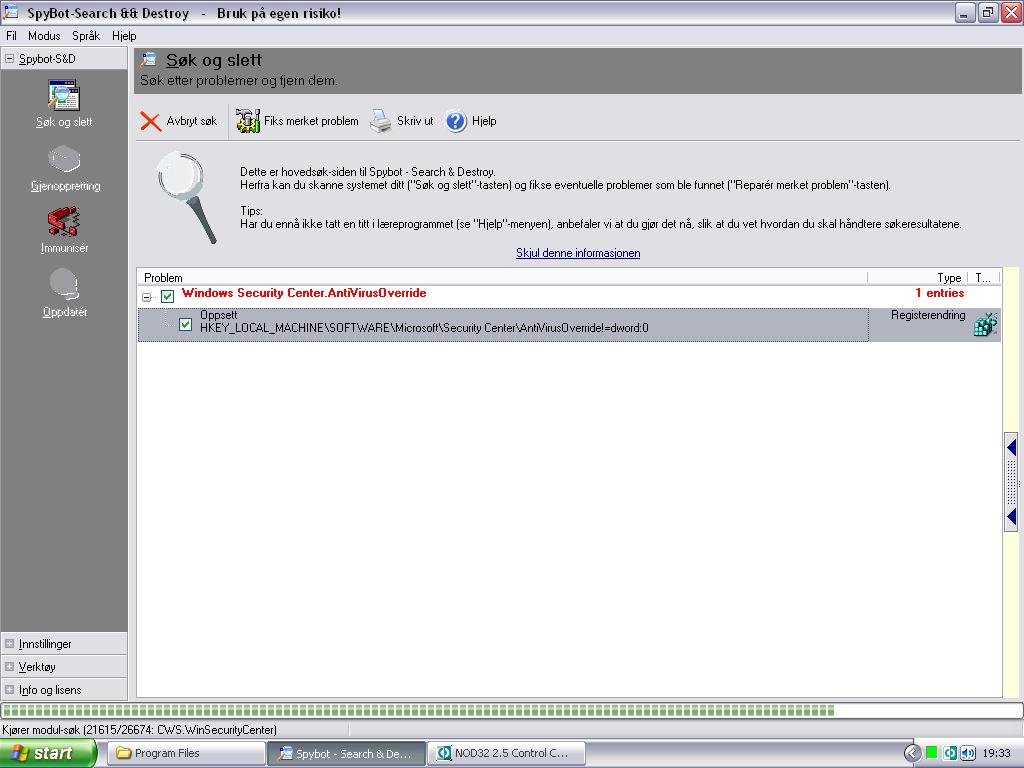Click the Spybot - Search & Destroy taskbar button
1024x768 pixels.
click(346, 753)
